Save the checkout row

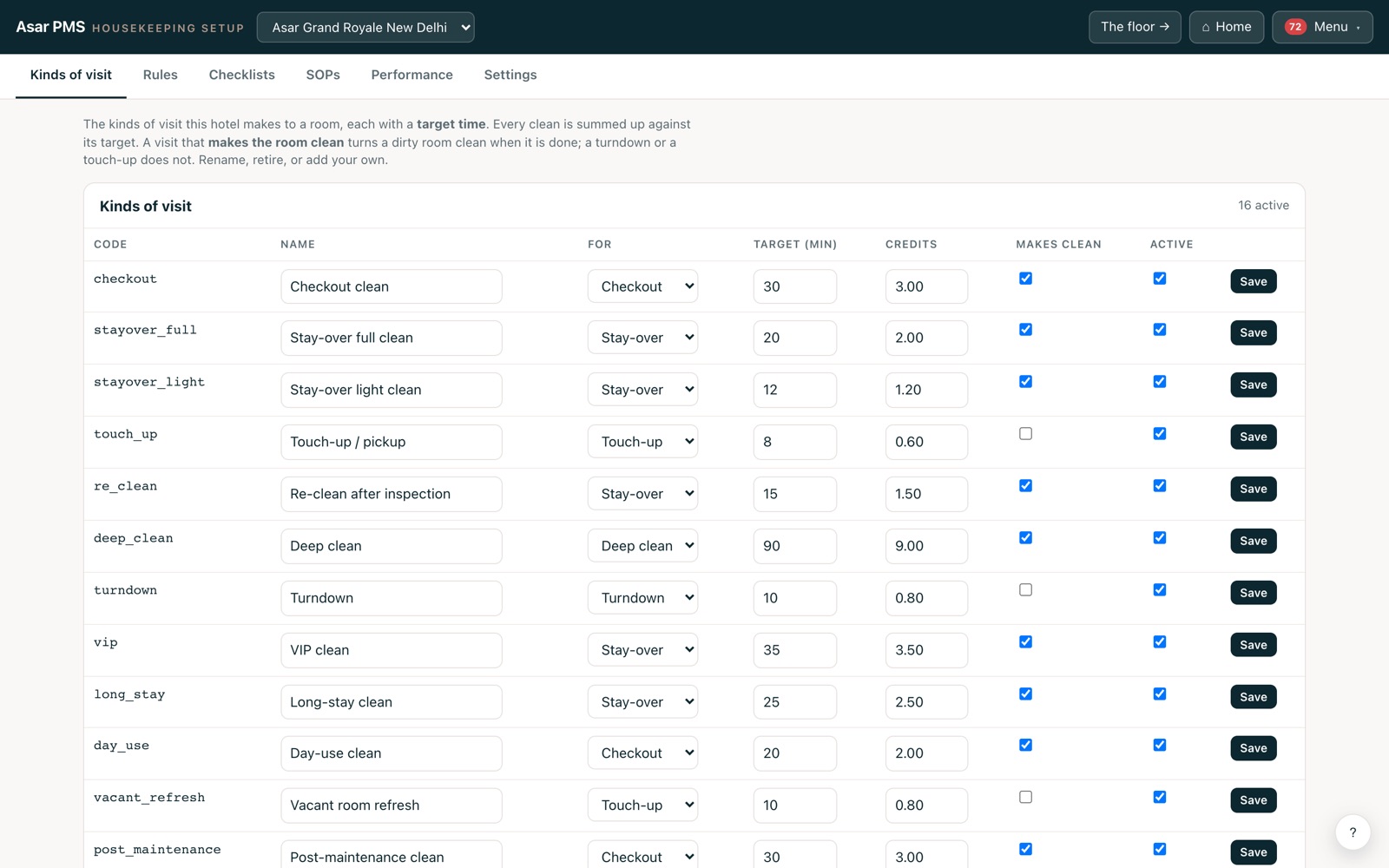(x=1253, y=281)
